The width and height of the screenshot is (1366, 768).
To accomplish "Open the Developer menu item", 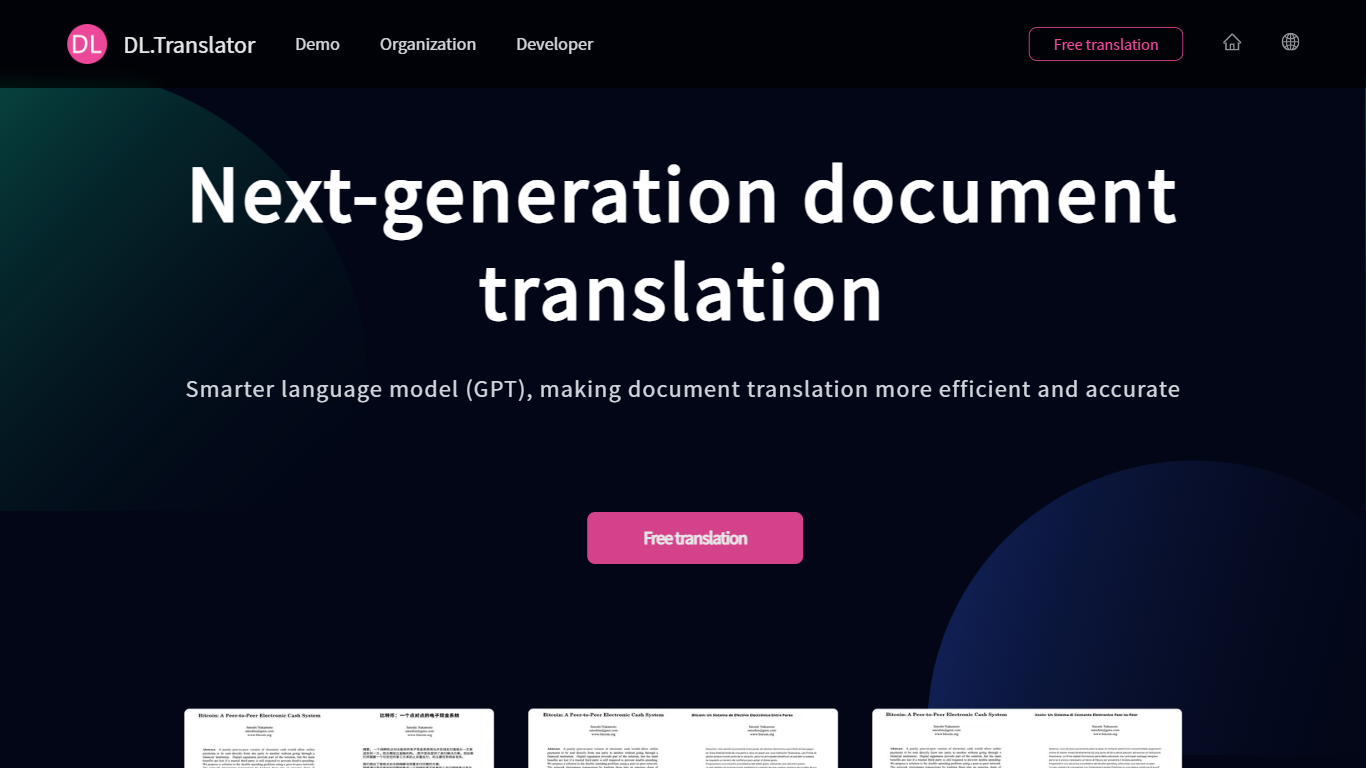I will tap(555, 44).
